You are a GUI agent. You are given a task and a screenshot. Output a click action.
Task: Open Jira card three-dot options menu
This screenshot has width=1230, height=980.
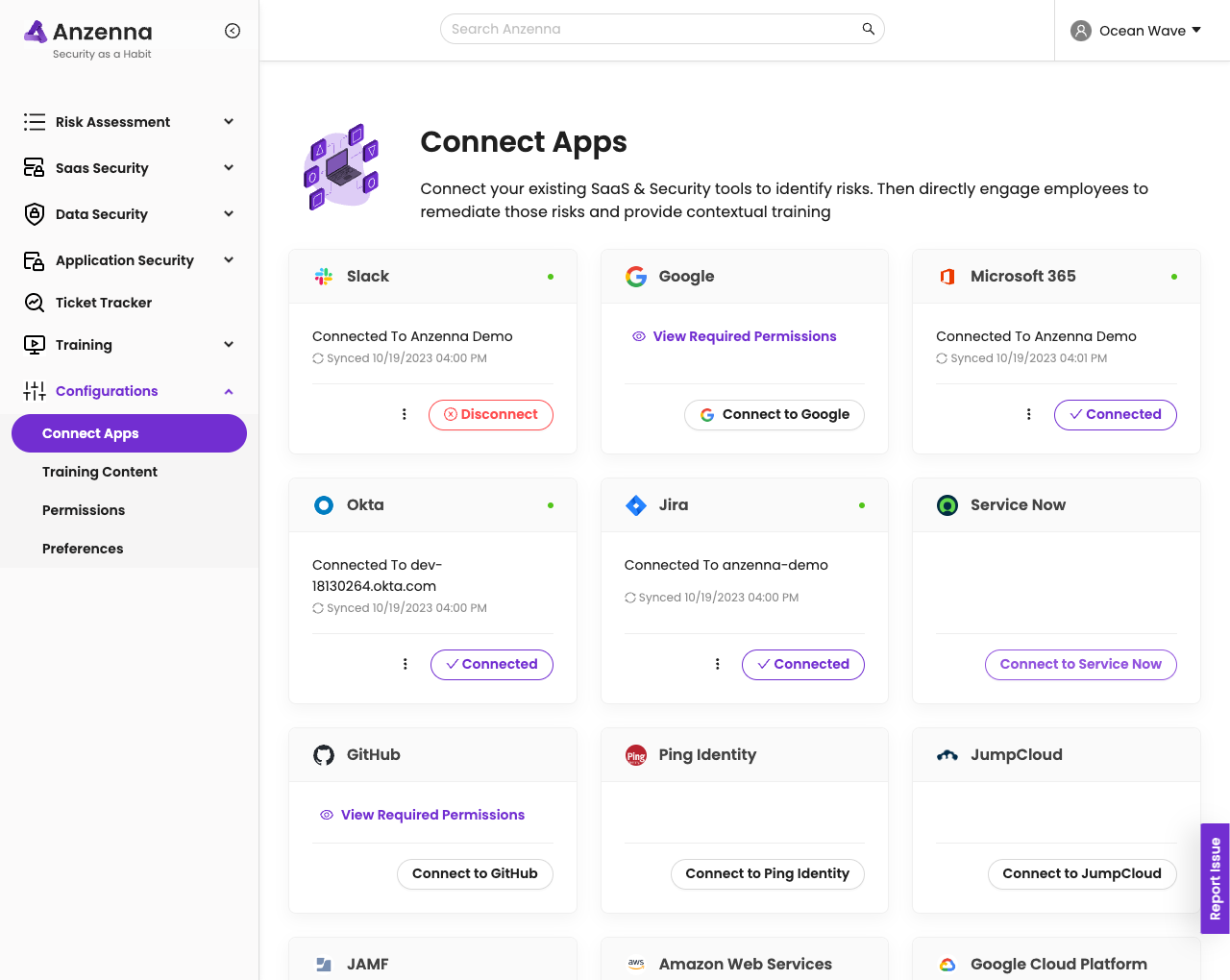717,664
